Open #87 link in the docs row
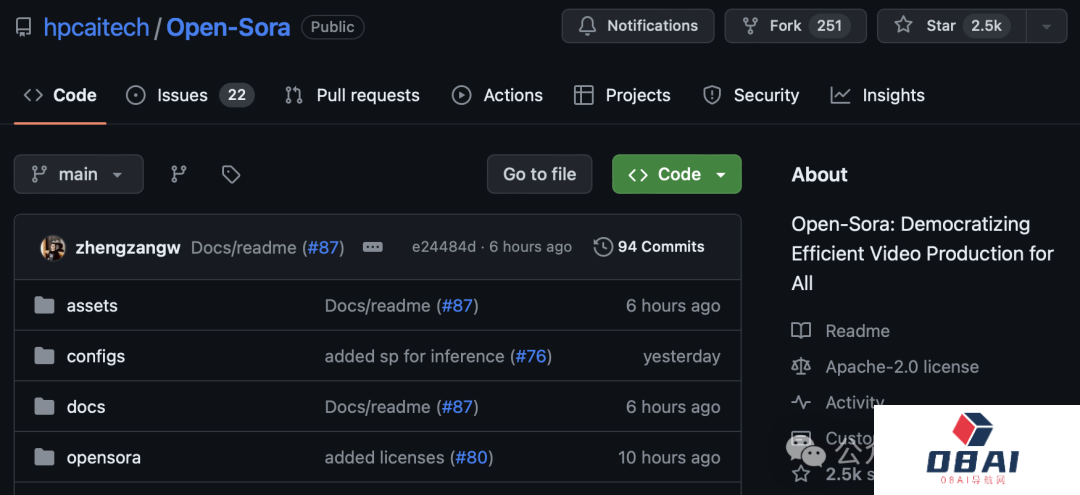The width and height of the screenshot is (1080, 495). [x=457, y=407]
